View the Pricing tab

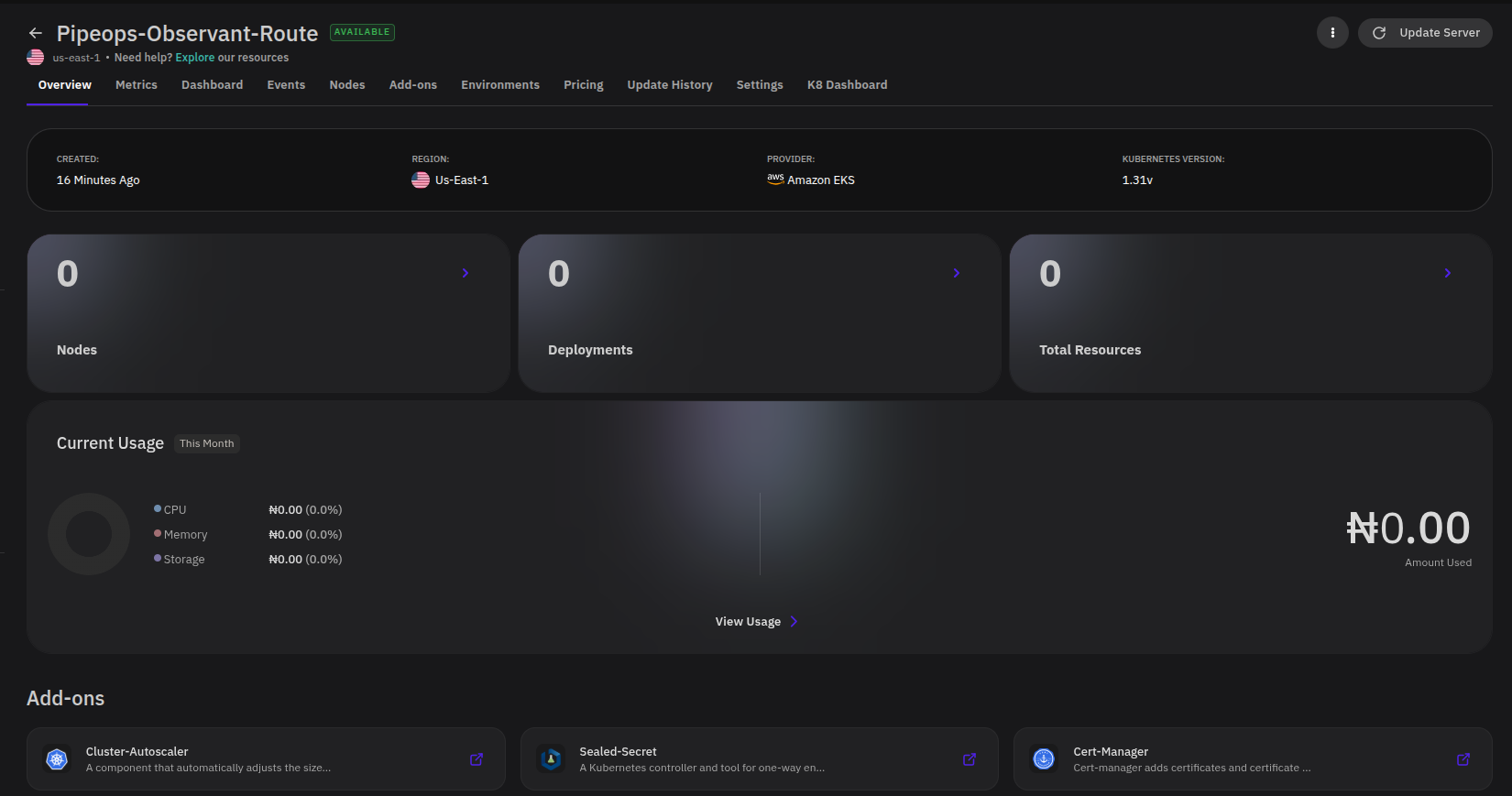[x=584, y=85]
